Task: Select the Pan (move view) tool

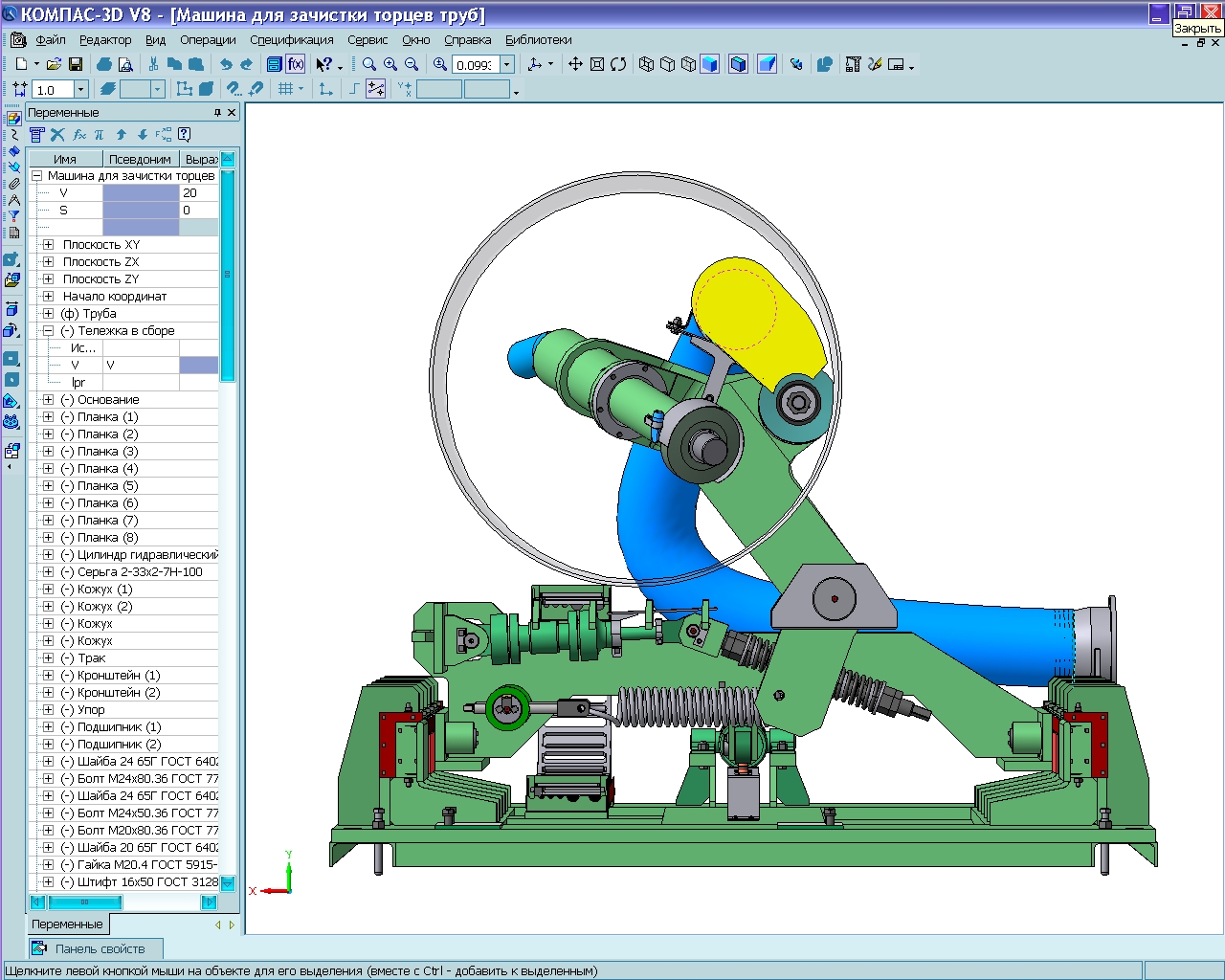Action: [575, 64]
